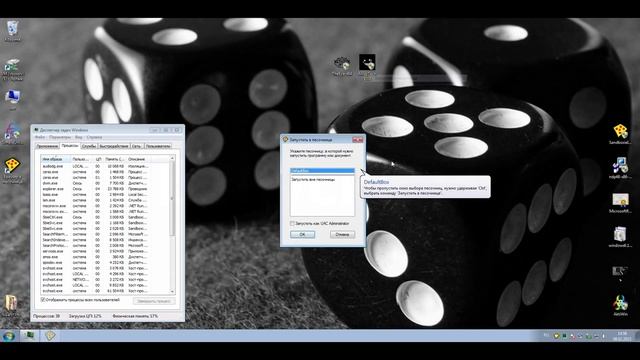Sort processes by the Пользователь column header
Image resolution: width=640 pixels, height=360 pixels.
tap(82, 159)
